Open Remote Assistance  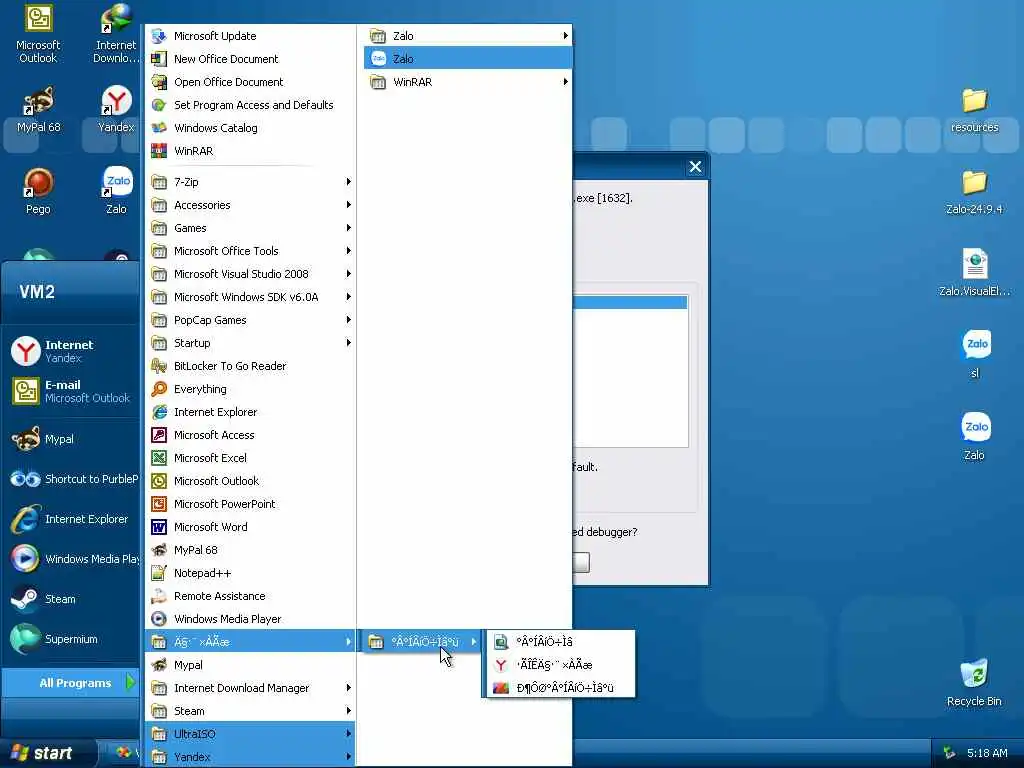[249, 596]
